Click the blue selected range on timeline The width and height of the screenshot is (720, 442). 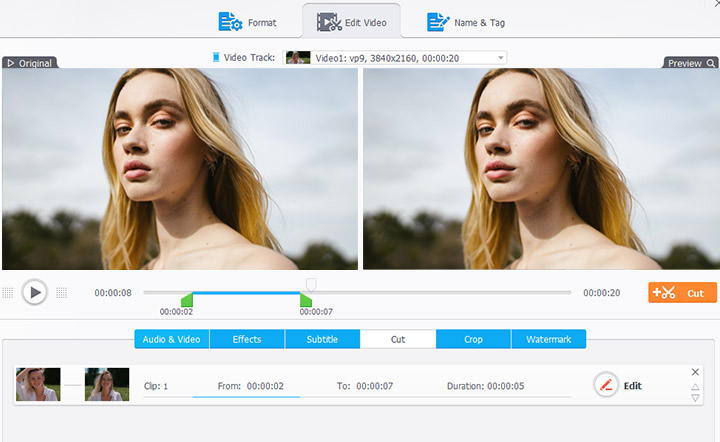coord(246,292)
